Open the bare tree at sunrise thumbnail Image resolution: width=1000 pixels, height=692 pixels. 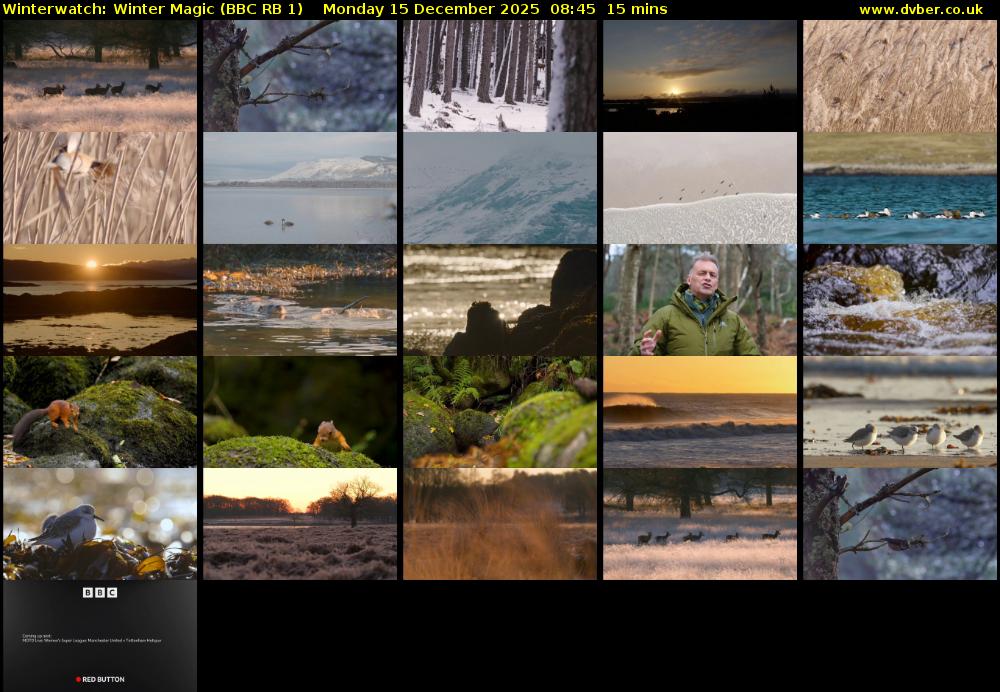(x=300, y=524)
